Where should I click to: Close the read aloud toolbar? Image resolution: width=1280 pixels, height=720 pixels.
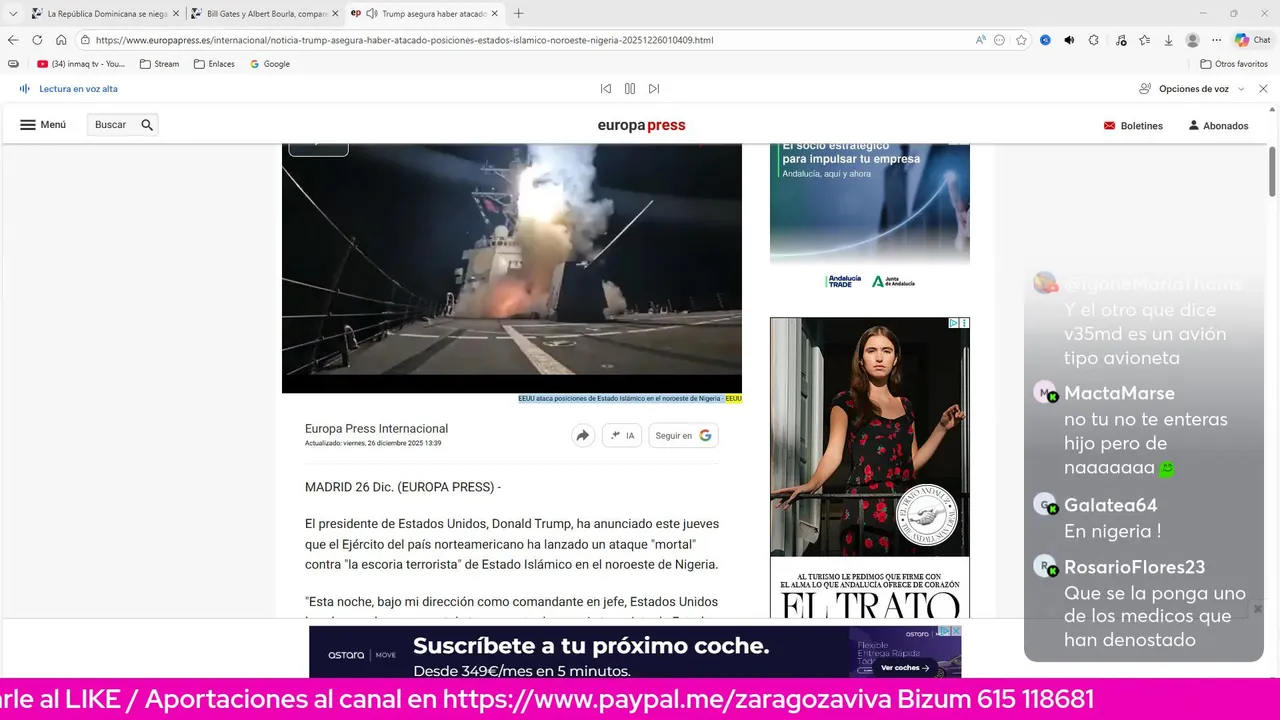[x=1263, y=89]
